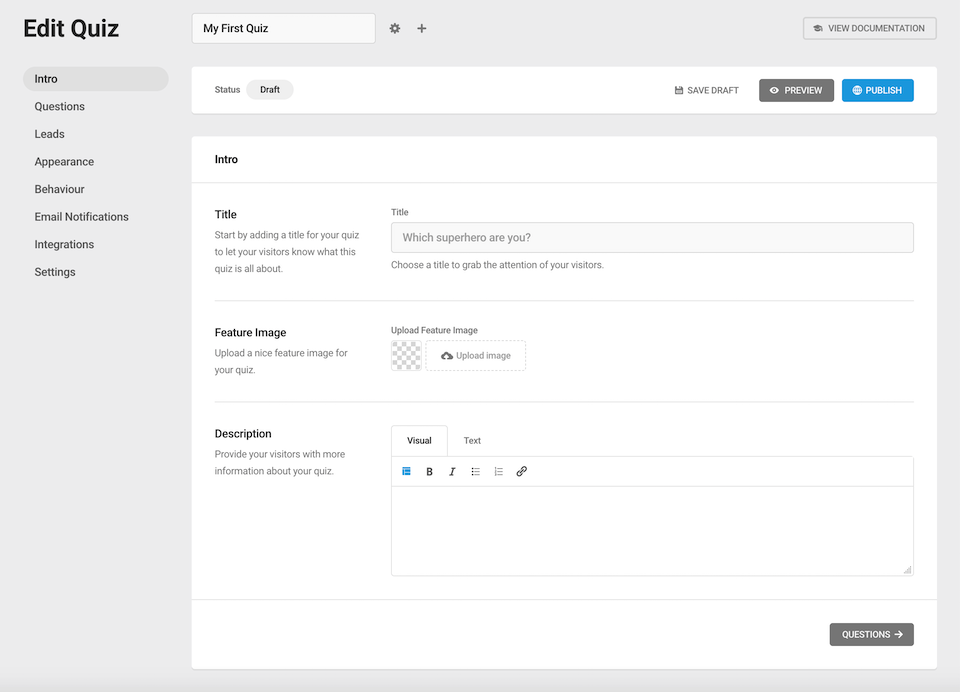
Task: Click the Title input field
Action: tap(652, 238)
